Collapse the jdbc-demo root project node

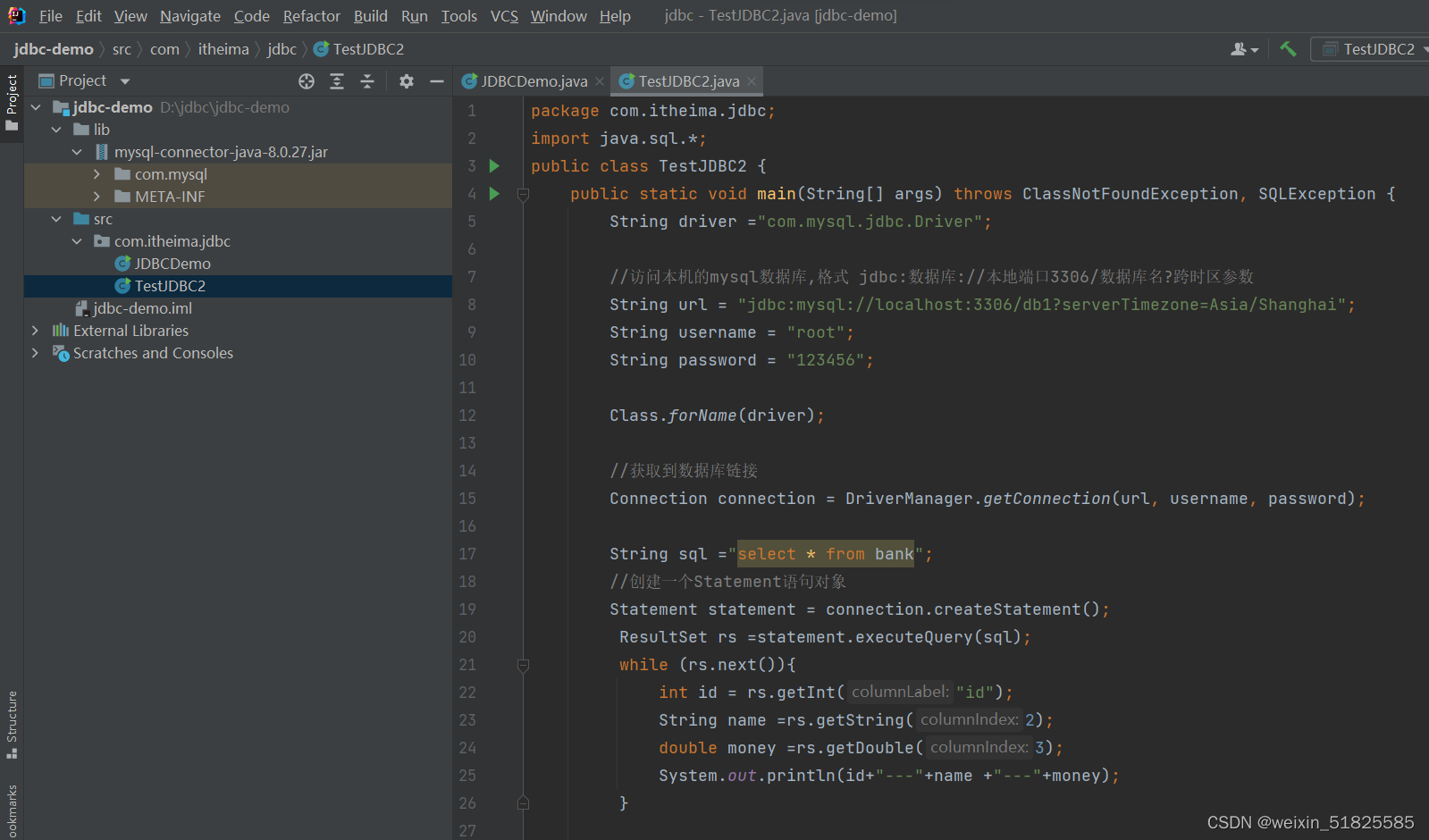point(36,107)
